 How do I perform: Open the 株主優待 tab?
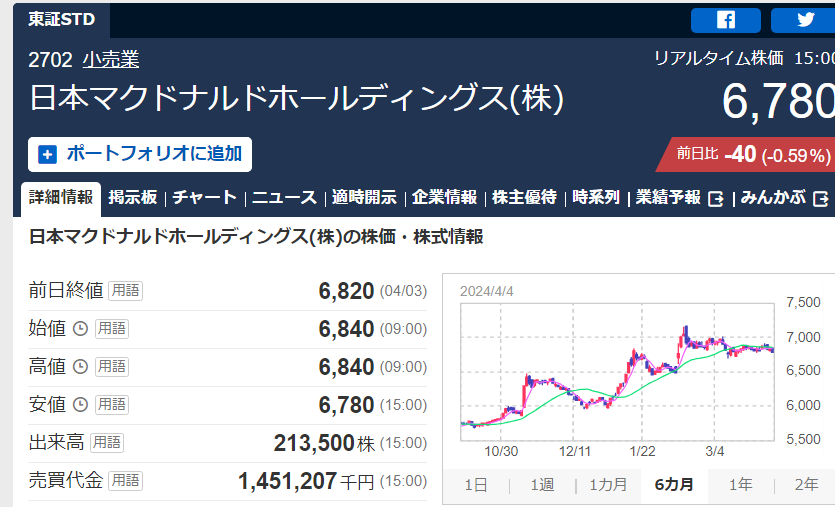525,198
